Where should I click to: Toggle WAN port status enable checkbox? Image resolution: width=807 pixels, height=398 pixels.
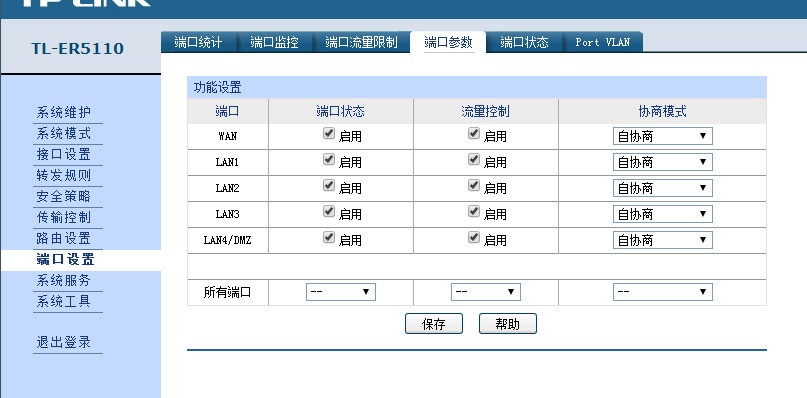click(329, 134)
